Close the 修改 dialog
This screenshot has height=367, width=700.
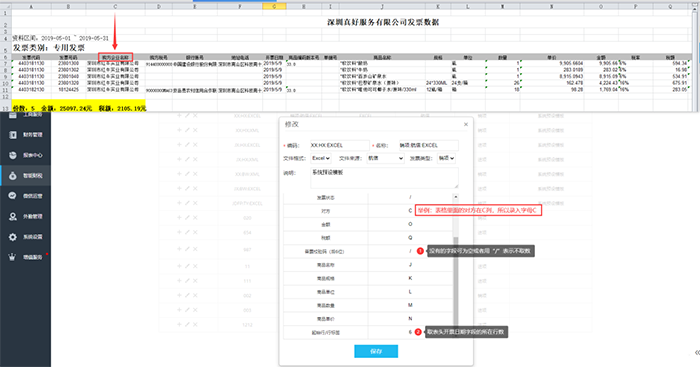coord(466,125)
